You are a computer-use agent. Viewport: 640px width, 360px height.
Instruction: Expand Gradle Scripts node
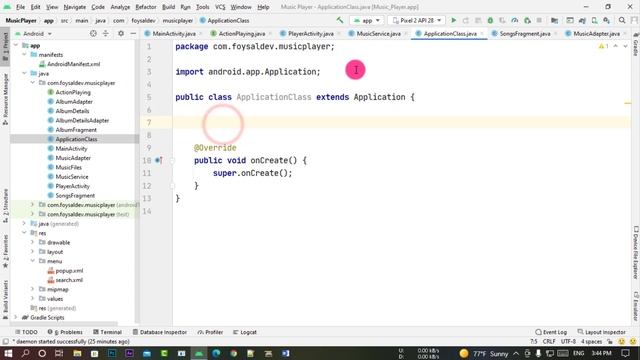click(x=16, y=318)
